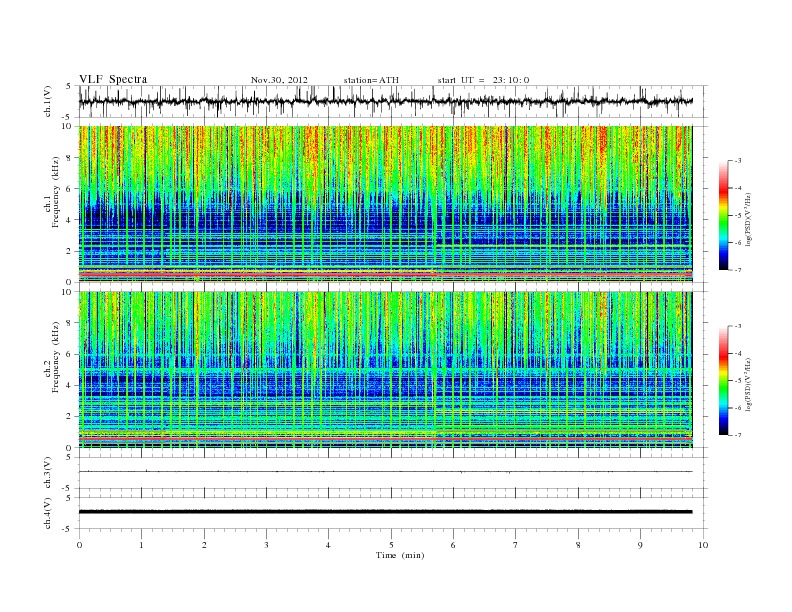Click the "6" tick on the time axis
792x612 pixels.
coord(454,545)
